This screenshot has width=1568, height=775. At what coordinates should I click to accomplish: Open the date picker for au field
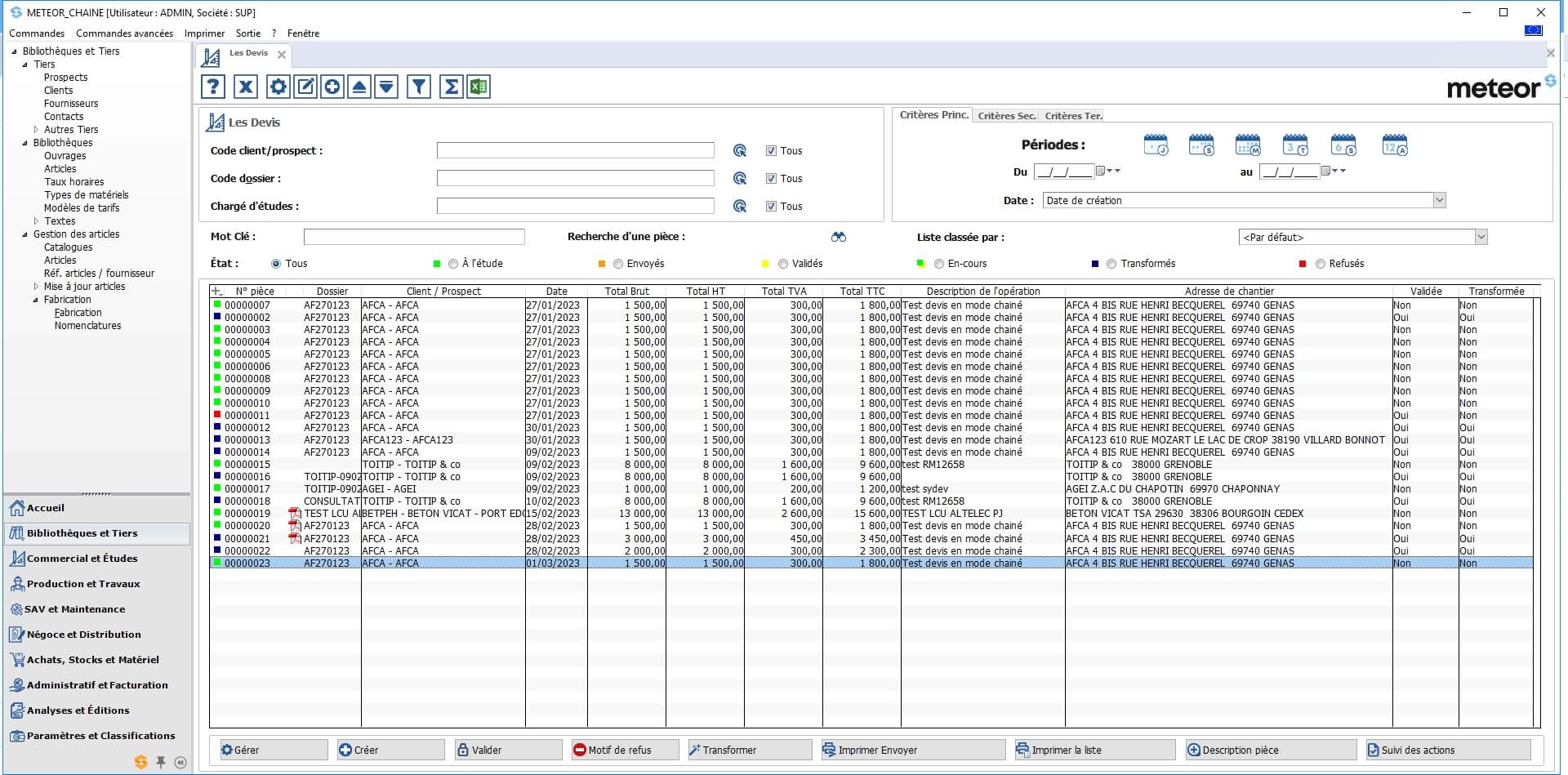coord(1325,171)
